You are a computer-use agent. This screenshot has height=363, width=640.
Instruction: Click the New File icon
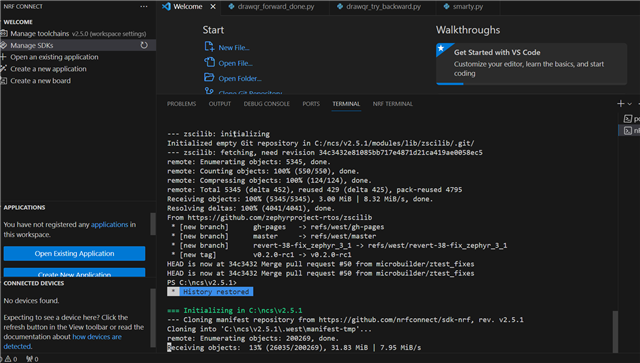[x=209, y=47]
